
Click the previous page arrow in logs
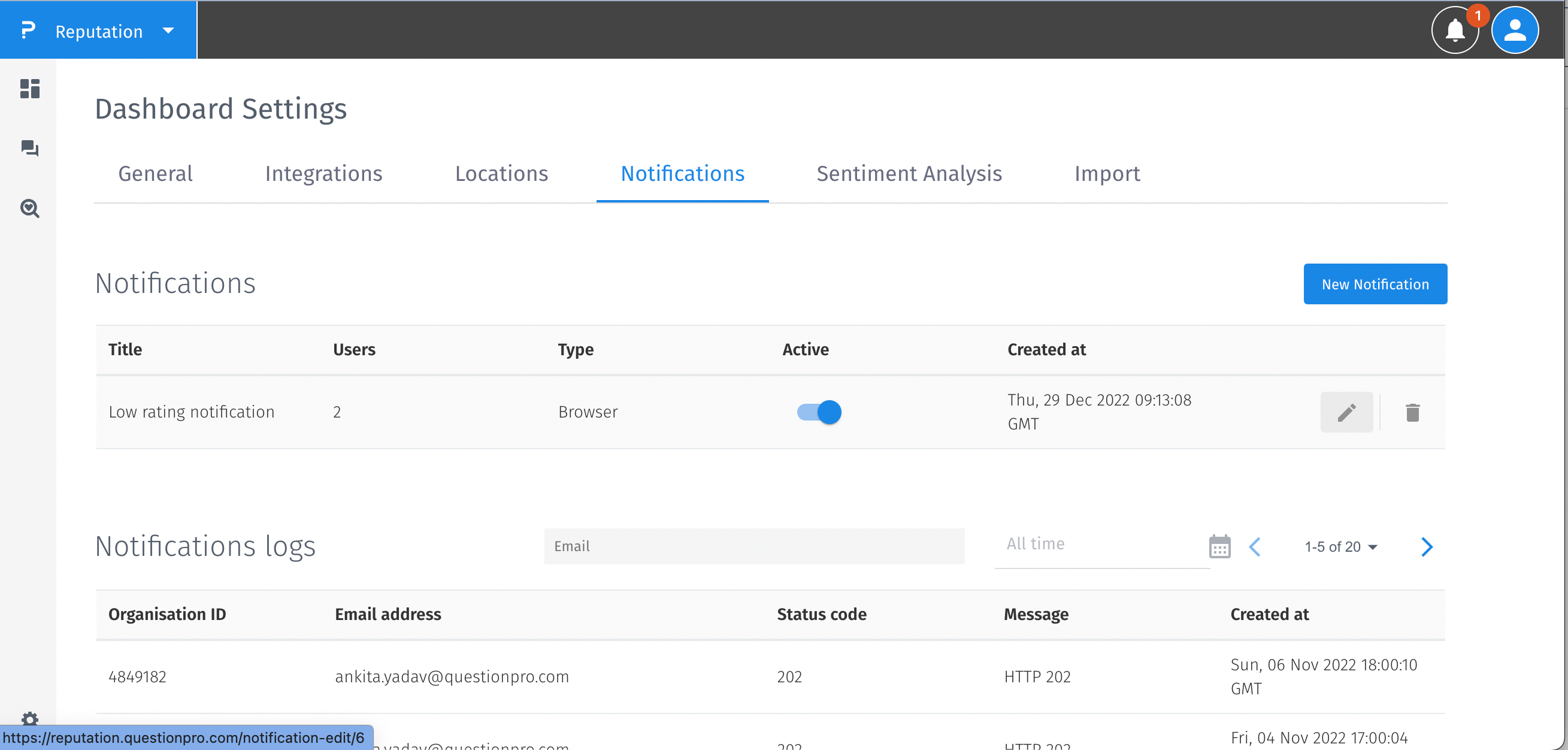[1256, 546]
